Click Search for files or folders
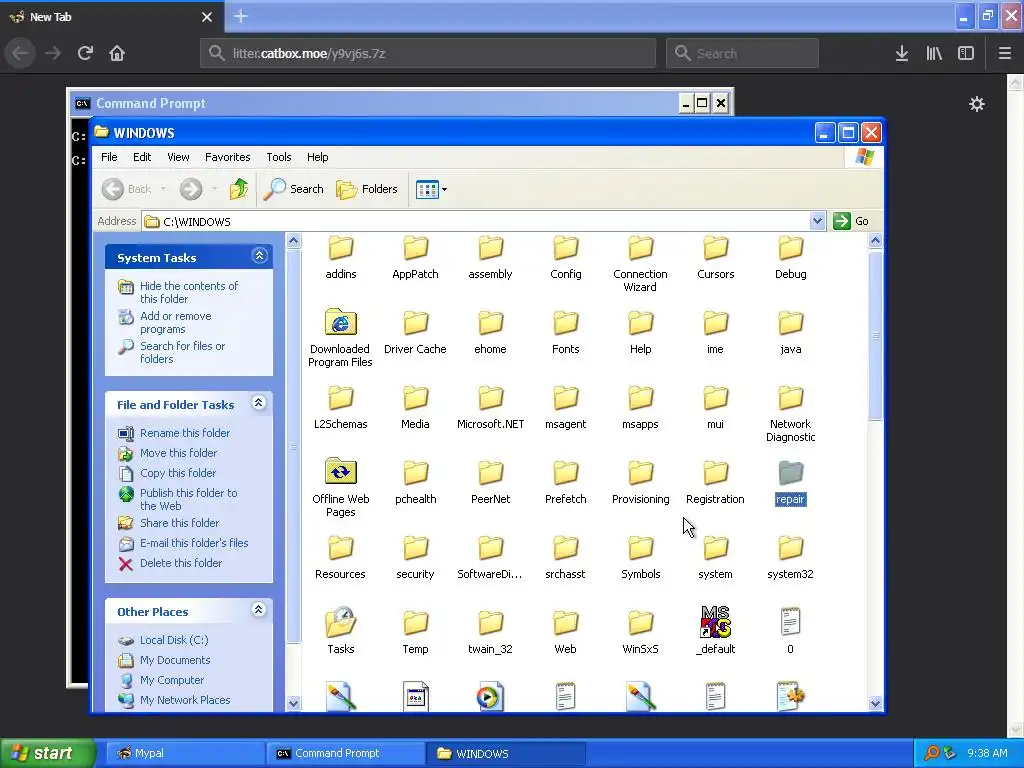This screenshot has height=768, width=1024. 182,353
